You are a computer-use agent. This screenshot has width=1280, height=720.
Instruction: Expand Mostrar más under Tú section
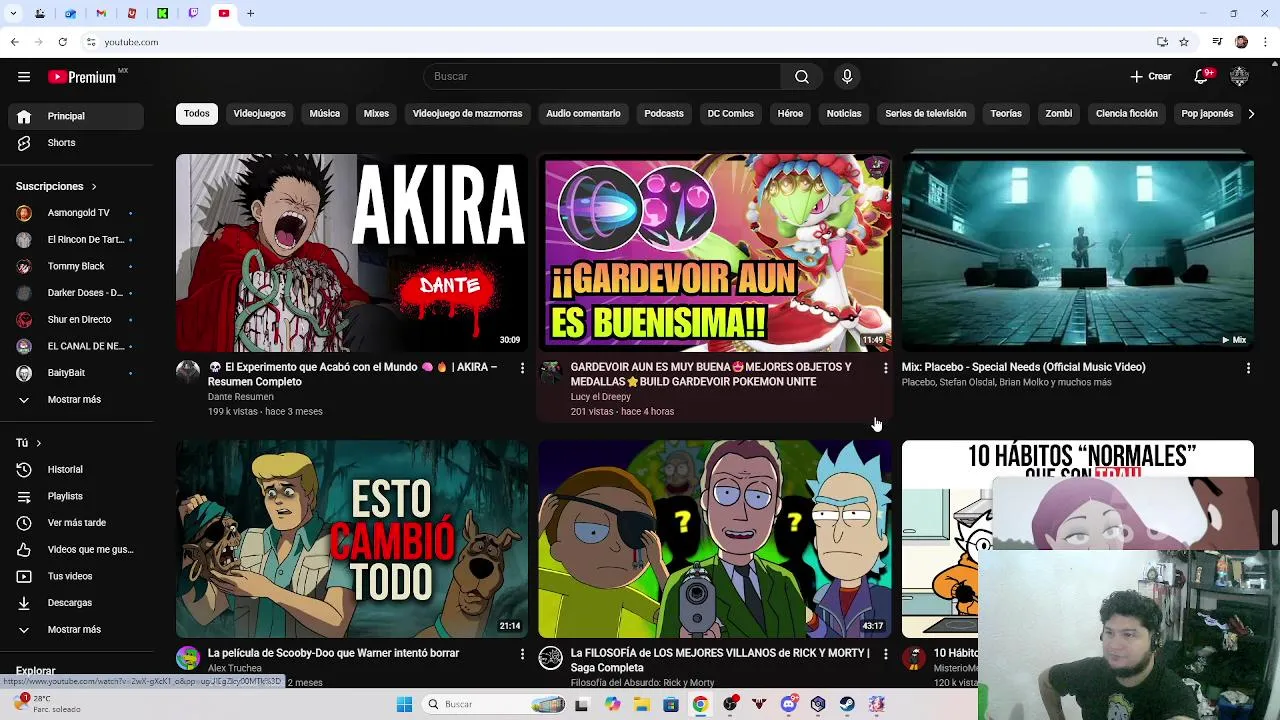76,629
